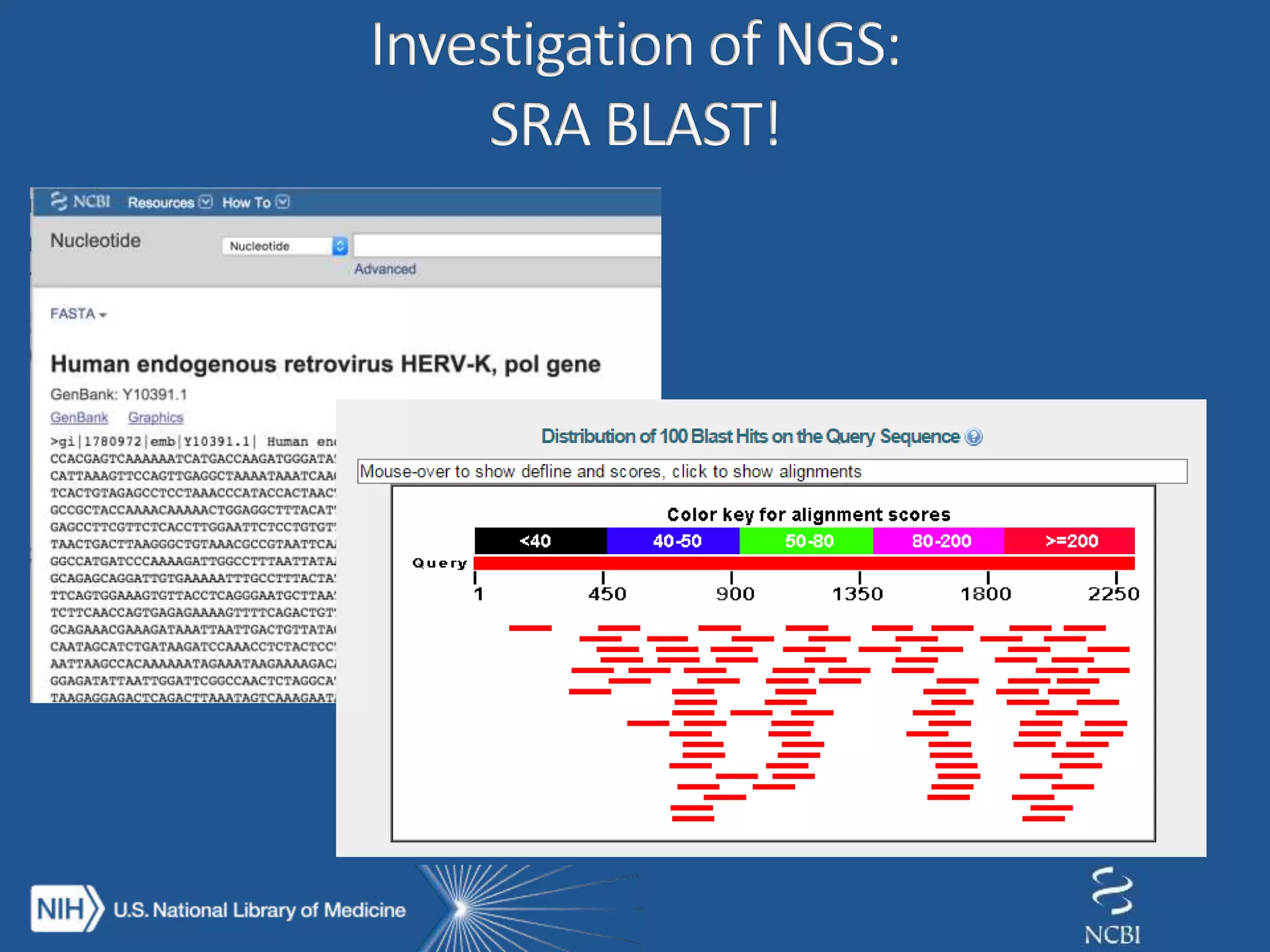Click the magenta 80-200 score color key
This screenshot has height=952, width=1270.
click(x=939, y=541)
